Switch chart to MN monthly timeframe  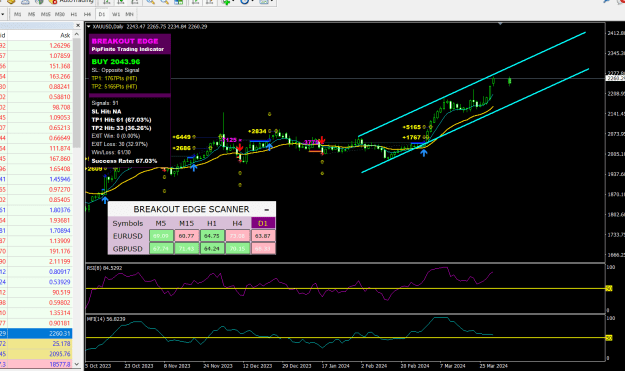[x=130, y=14]
